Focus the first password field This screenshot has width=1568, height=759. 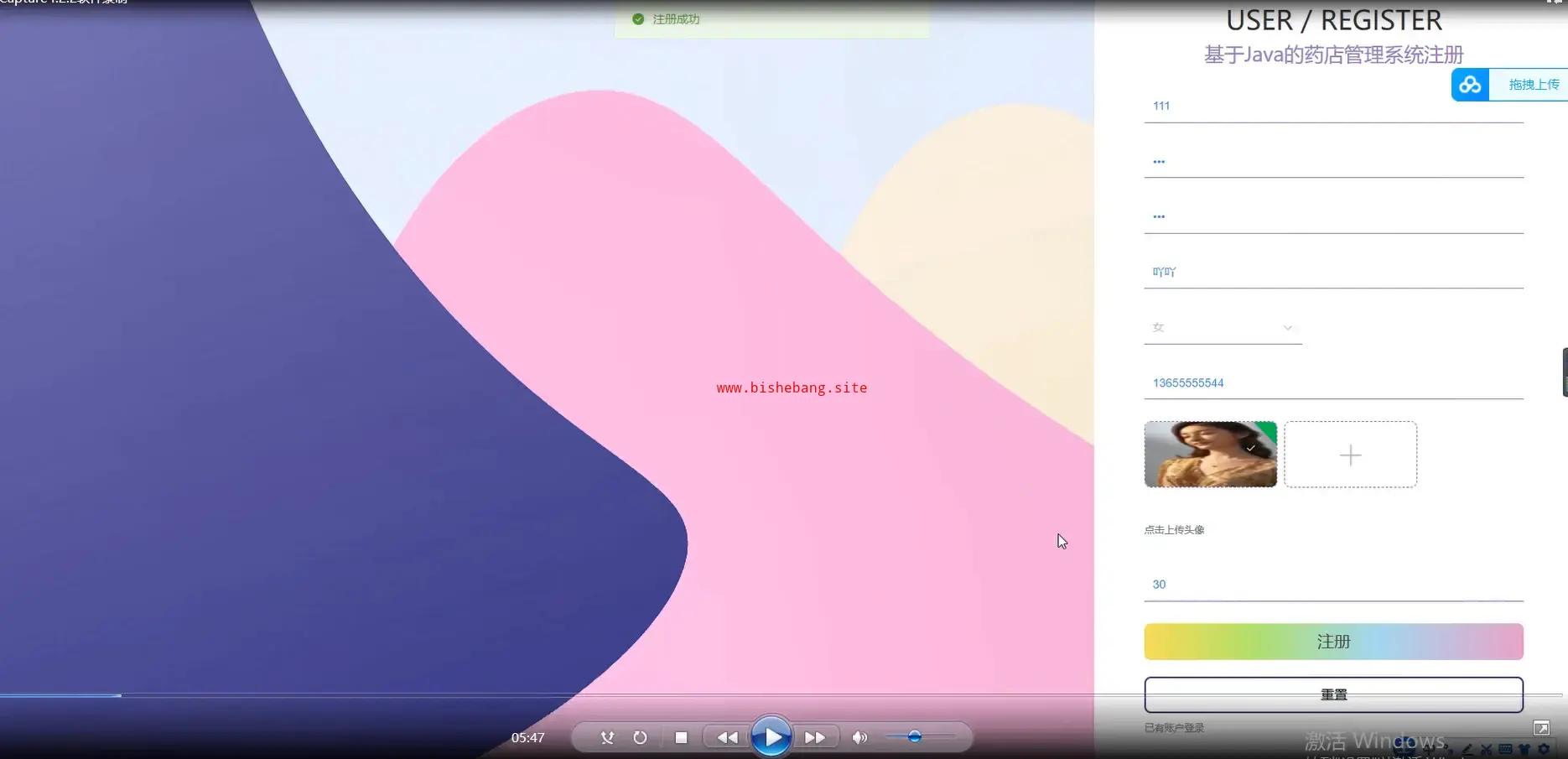tap(1333, 162)
